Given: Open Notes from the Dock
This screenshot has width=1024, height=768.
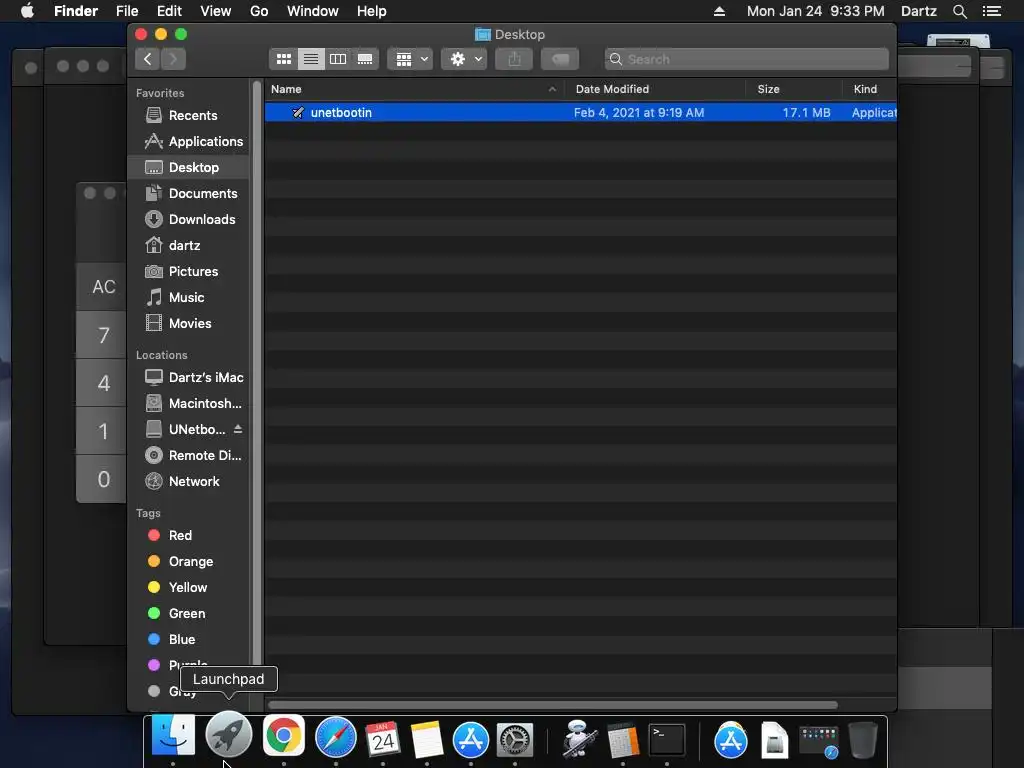Looking at the screenshot, I should (x=427, y=740).
